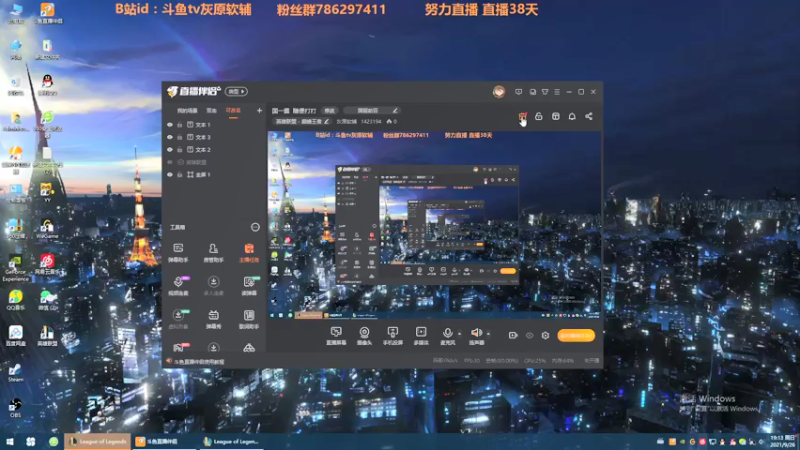Collapse the 工具箱 toolbox with round button
The height and width of the screenshot is (450, 800).
point(255,227)
